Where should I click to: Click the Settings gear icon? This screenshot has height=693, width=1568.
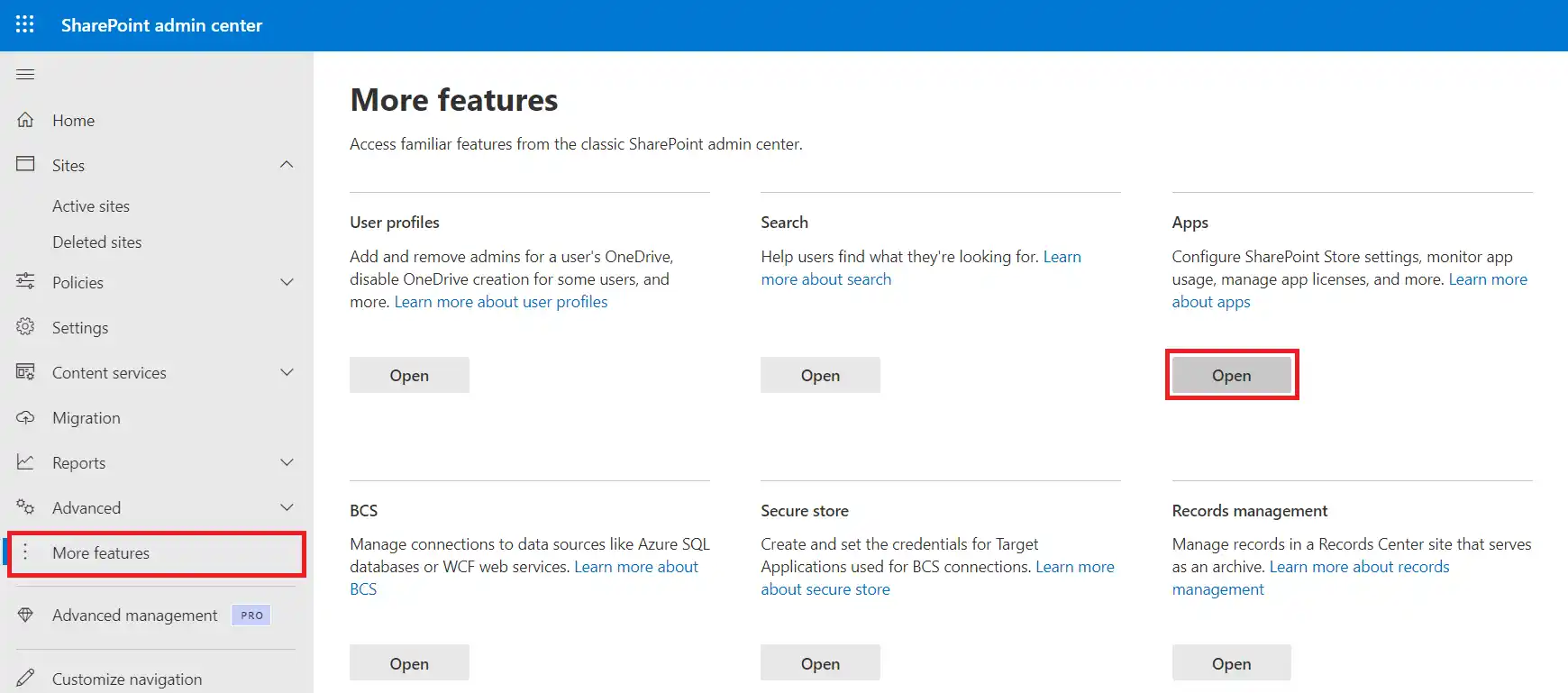pyautogui.click(x=25, y=326)
